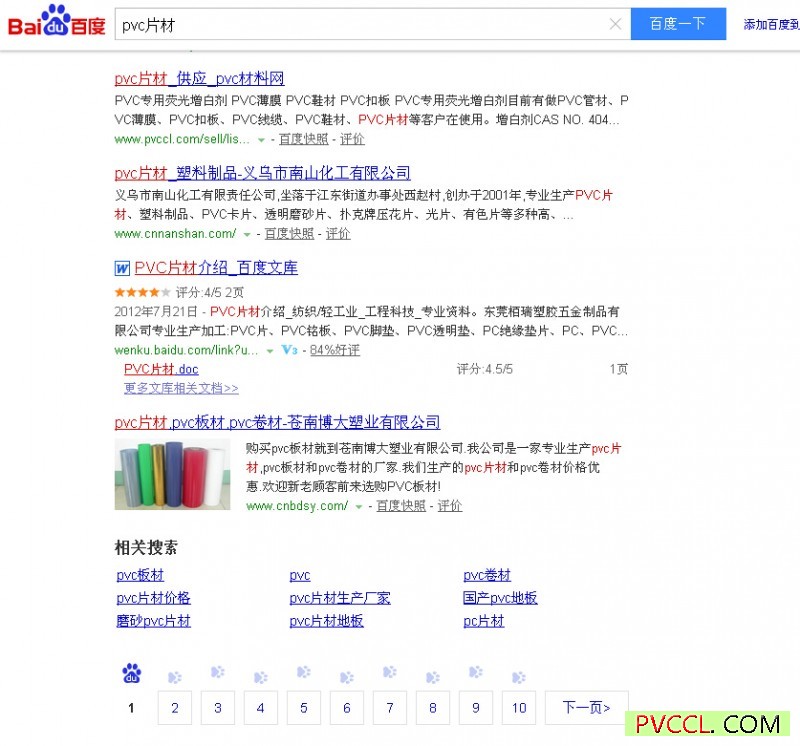Select related search 国产pvc地板
Viewport: 800px width, 746px height.
[500, 599]
